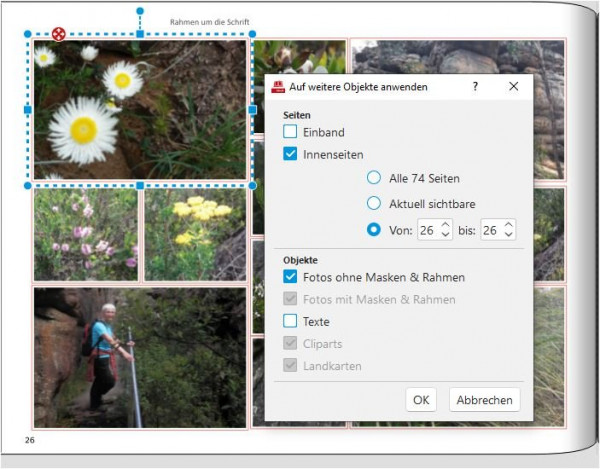600x469 pixels.
Task: Confirm with the OK button
Action: 421,400
